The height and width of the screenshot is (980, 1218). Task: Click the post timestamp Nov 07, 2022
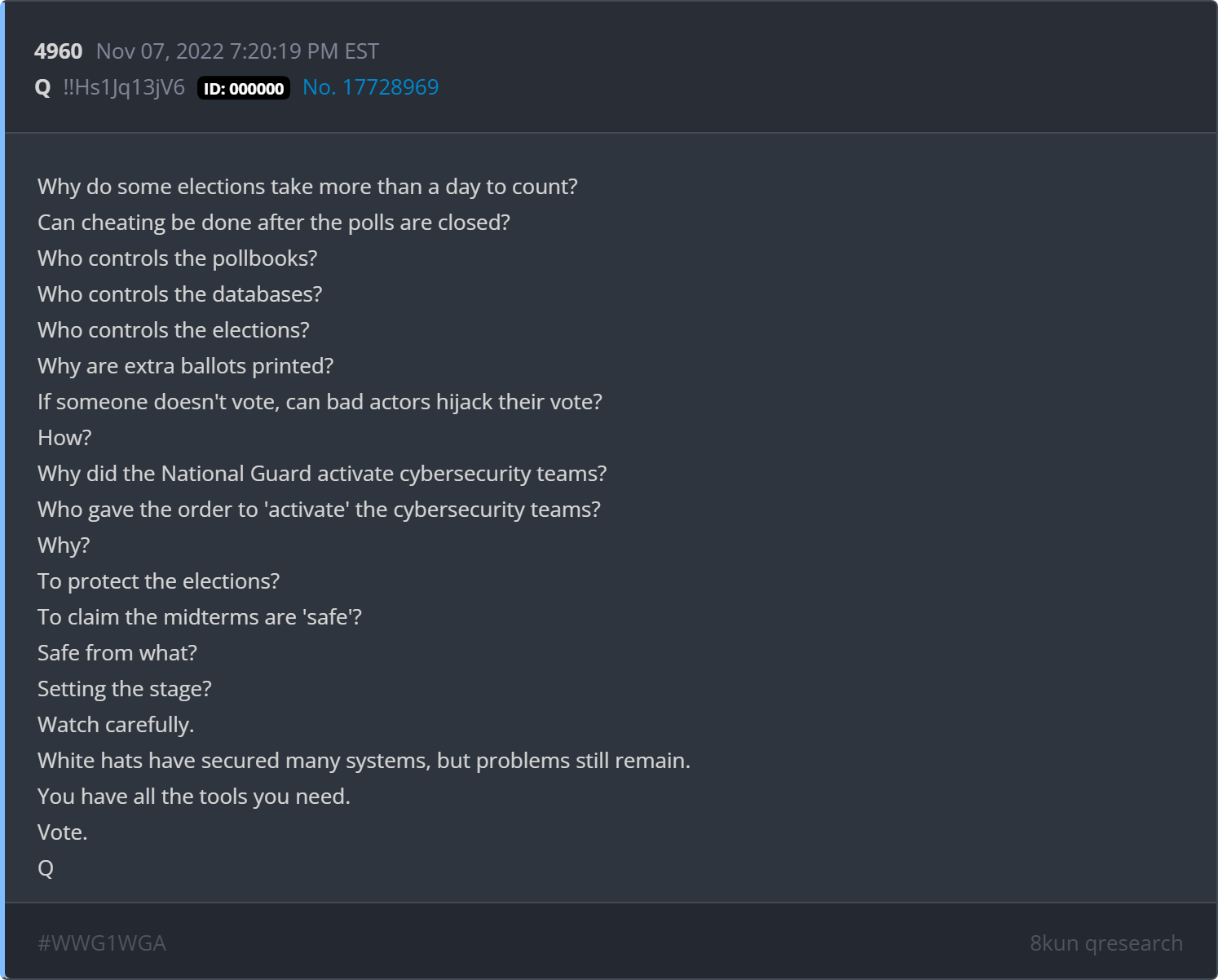point(237,51)
